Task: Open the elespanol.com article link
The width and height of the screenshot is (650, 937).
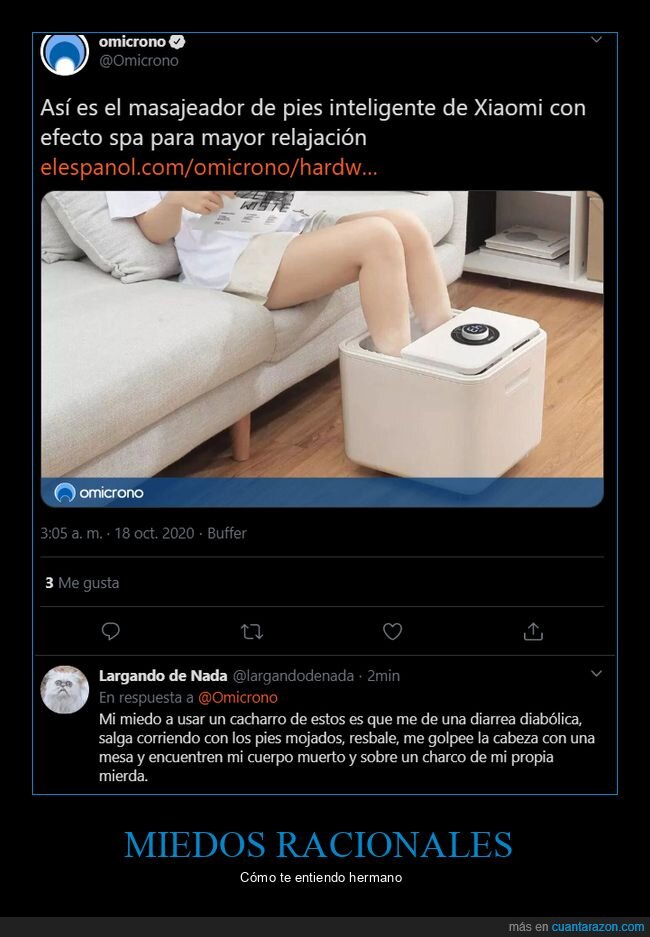Action: [209, 167]
